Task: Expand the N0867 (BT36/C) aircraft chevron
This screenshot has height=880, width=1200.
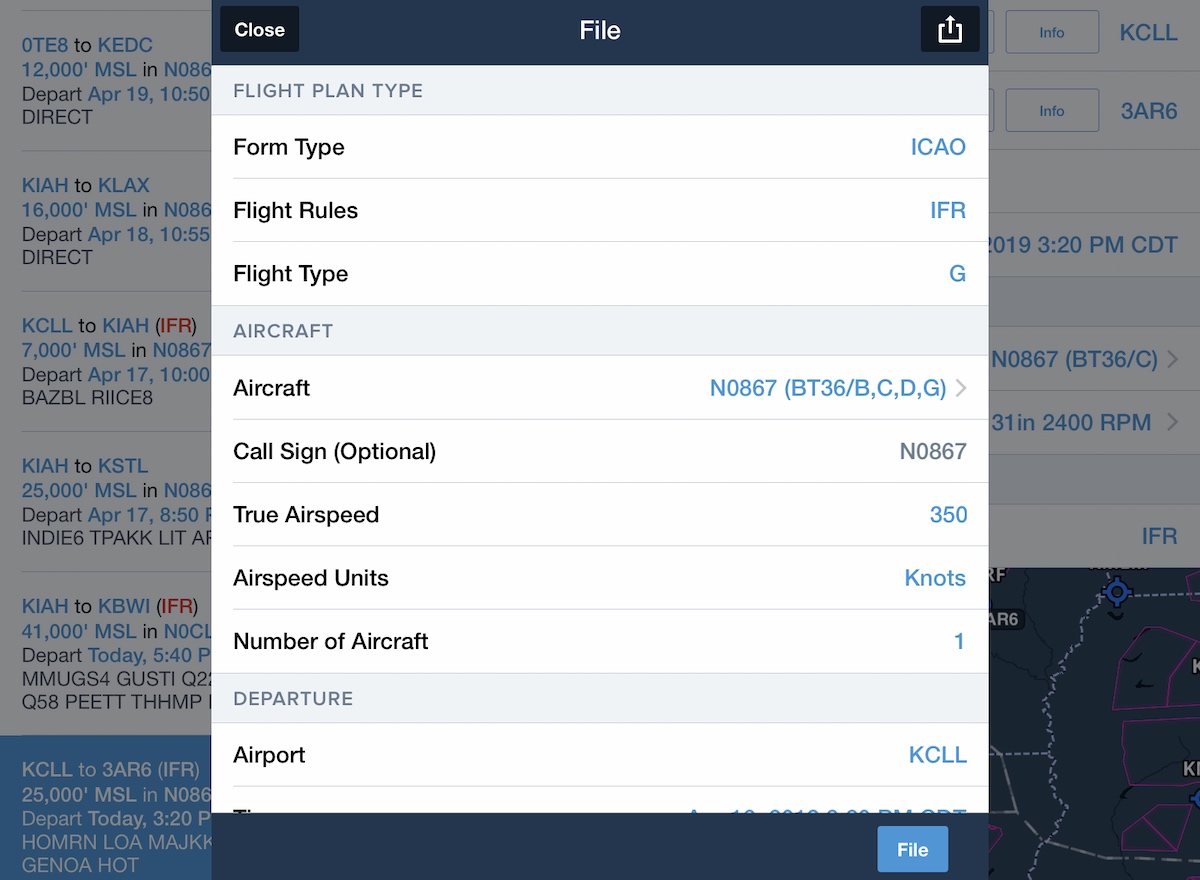Action: [1172, 359]
